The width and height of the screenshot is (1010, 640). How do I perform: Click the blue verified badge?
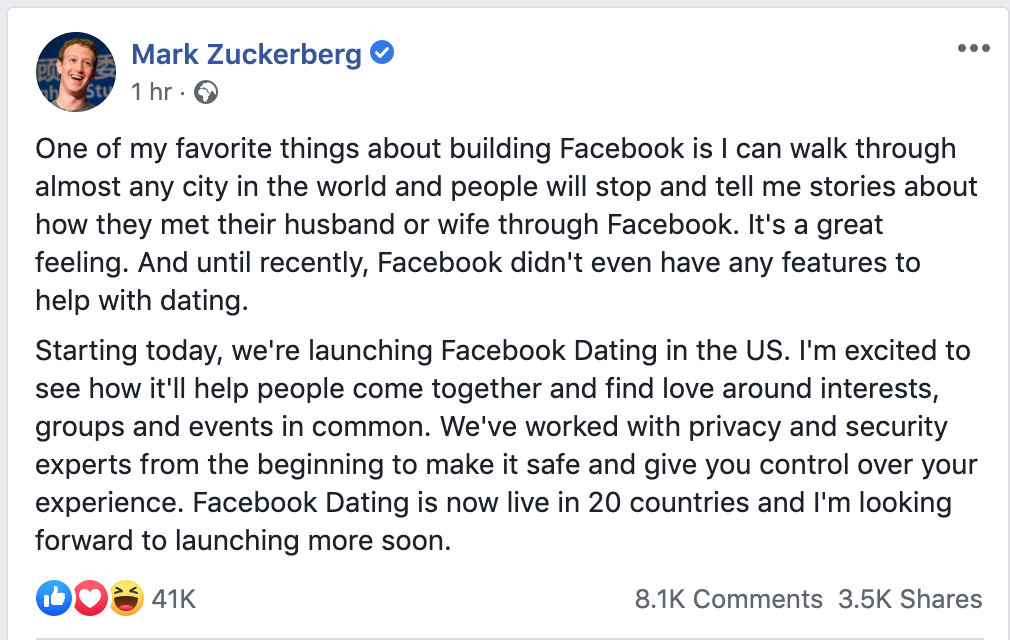pos(382,53)
